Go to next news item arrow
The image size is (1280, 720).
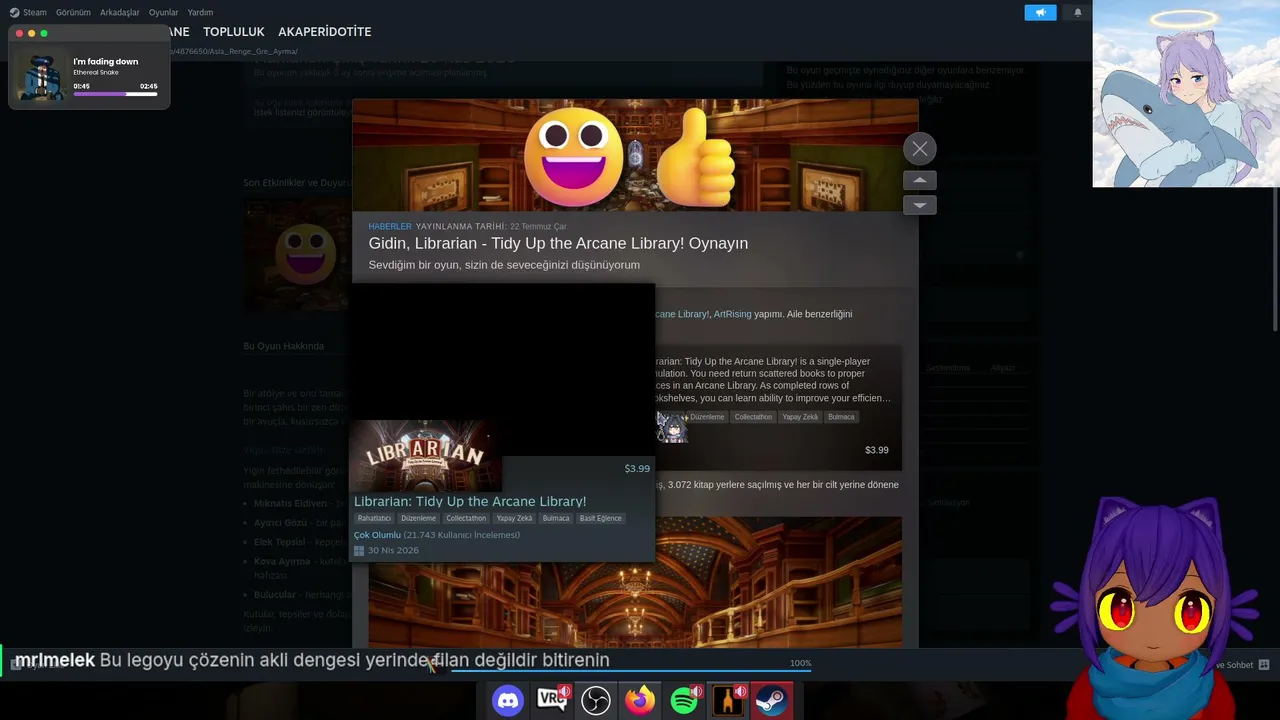tap(920, 205)
